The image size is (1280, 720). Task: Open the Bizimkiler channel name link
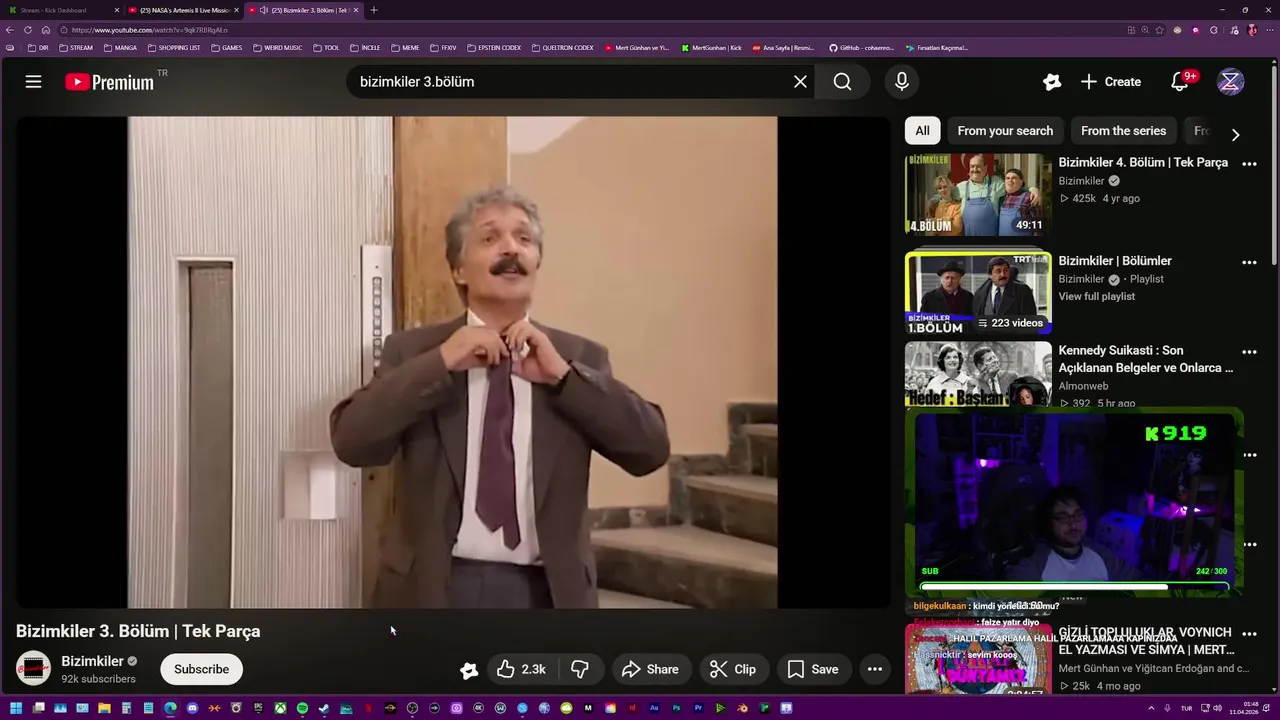pyautogui.click(x=92, y=661)
